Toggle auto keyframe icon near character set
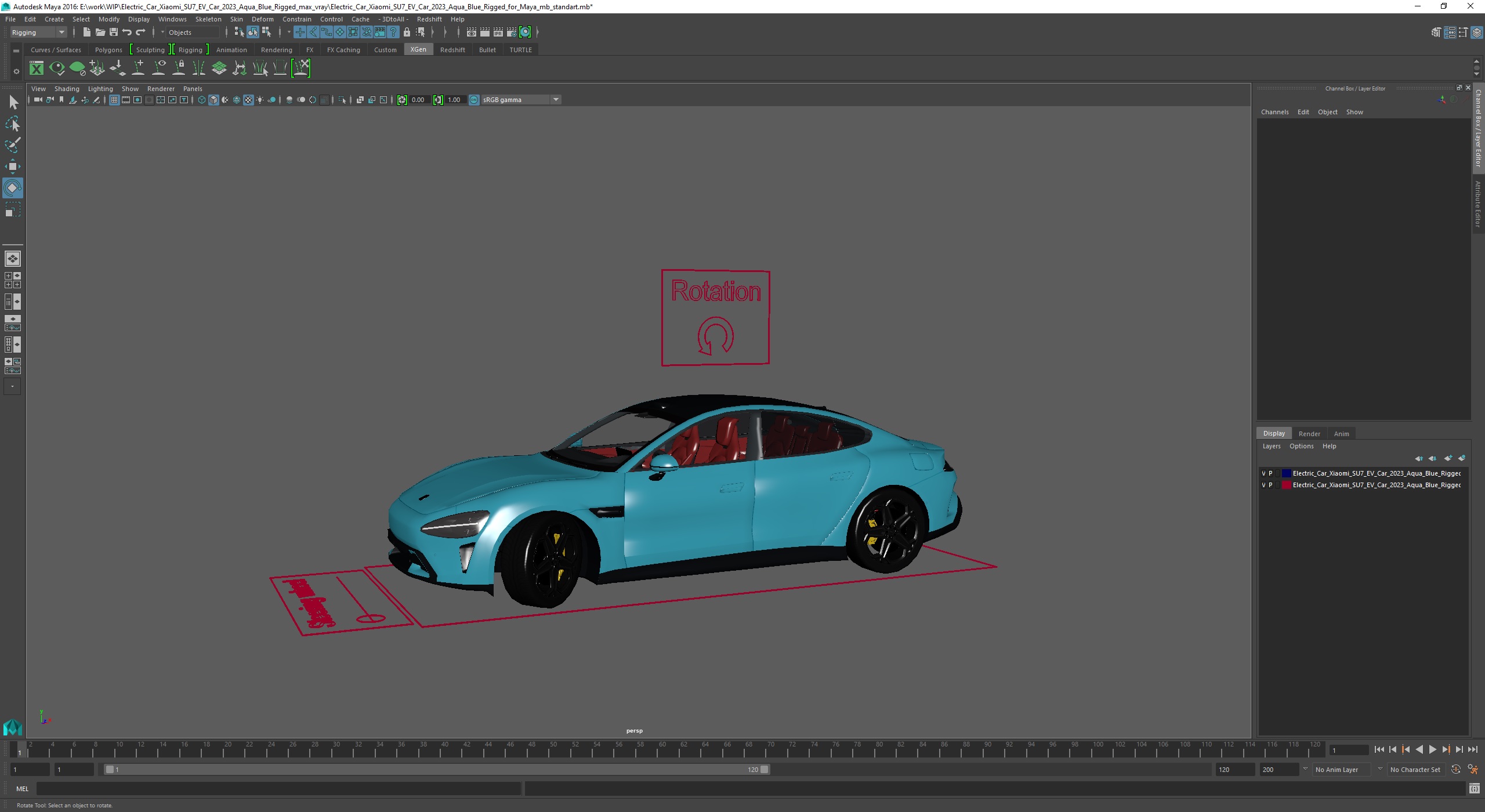The width and height of the screenshot is (1485, 812). 1455,769
